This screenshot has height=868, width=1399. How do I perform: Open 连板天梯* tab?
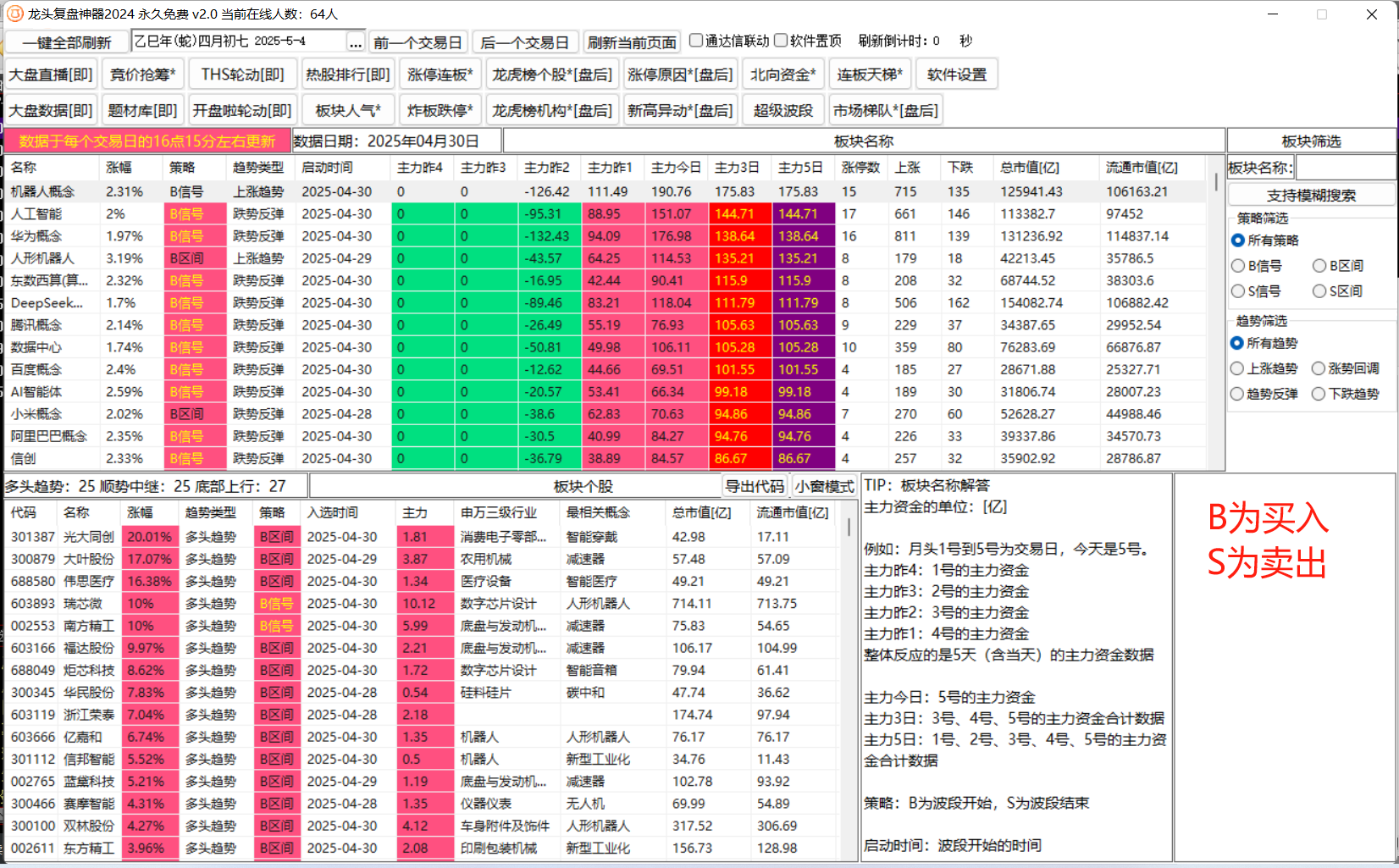click(870, 75)
